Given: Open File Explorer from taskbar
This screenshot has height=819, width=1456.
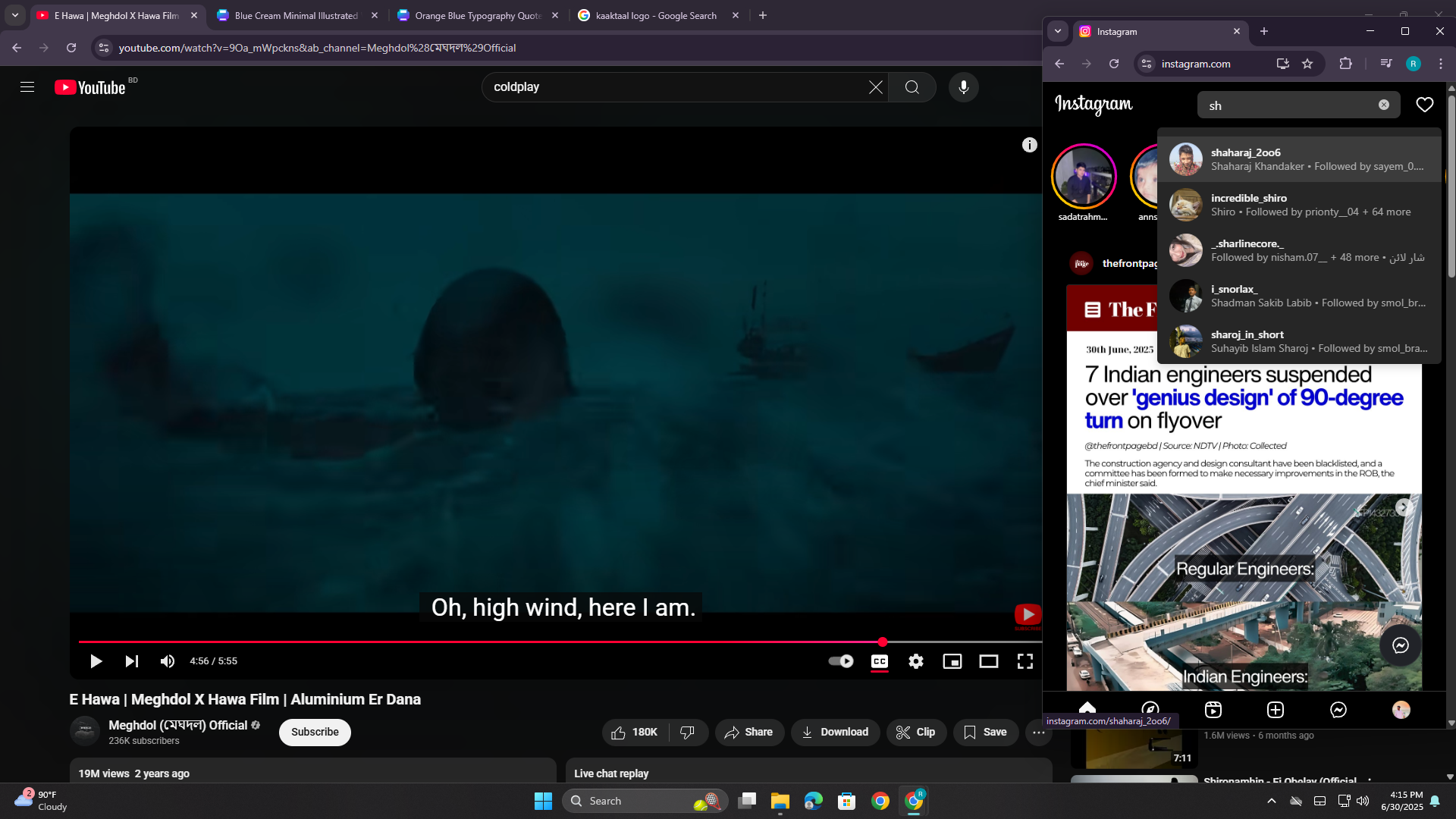Looking at the screenshot, I should click(x=780, y=801).
